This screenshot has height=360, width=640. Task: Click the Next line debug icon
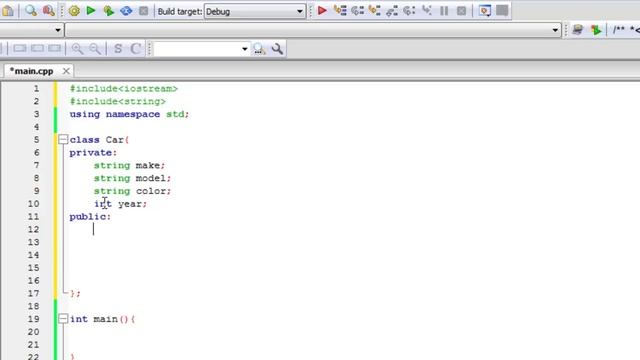(x=357, y=11)
